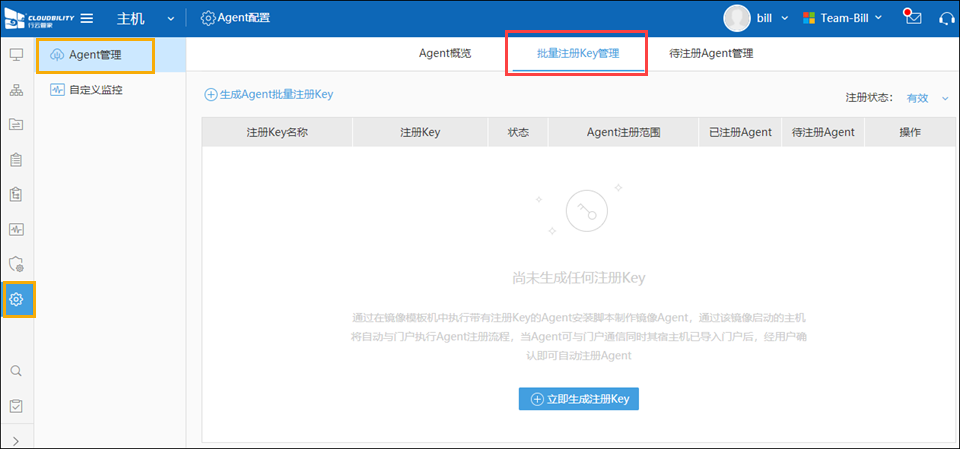960x450 pixels.
Task: Click the 注册Key名称 column header
Action: click(x=277, y=132)
